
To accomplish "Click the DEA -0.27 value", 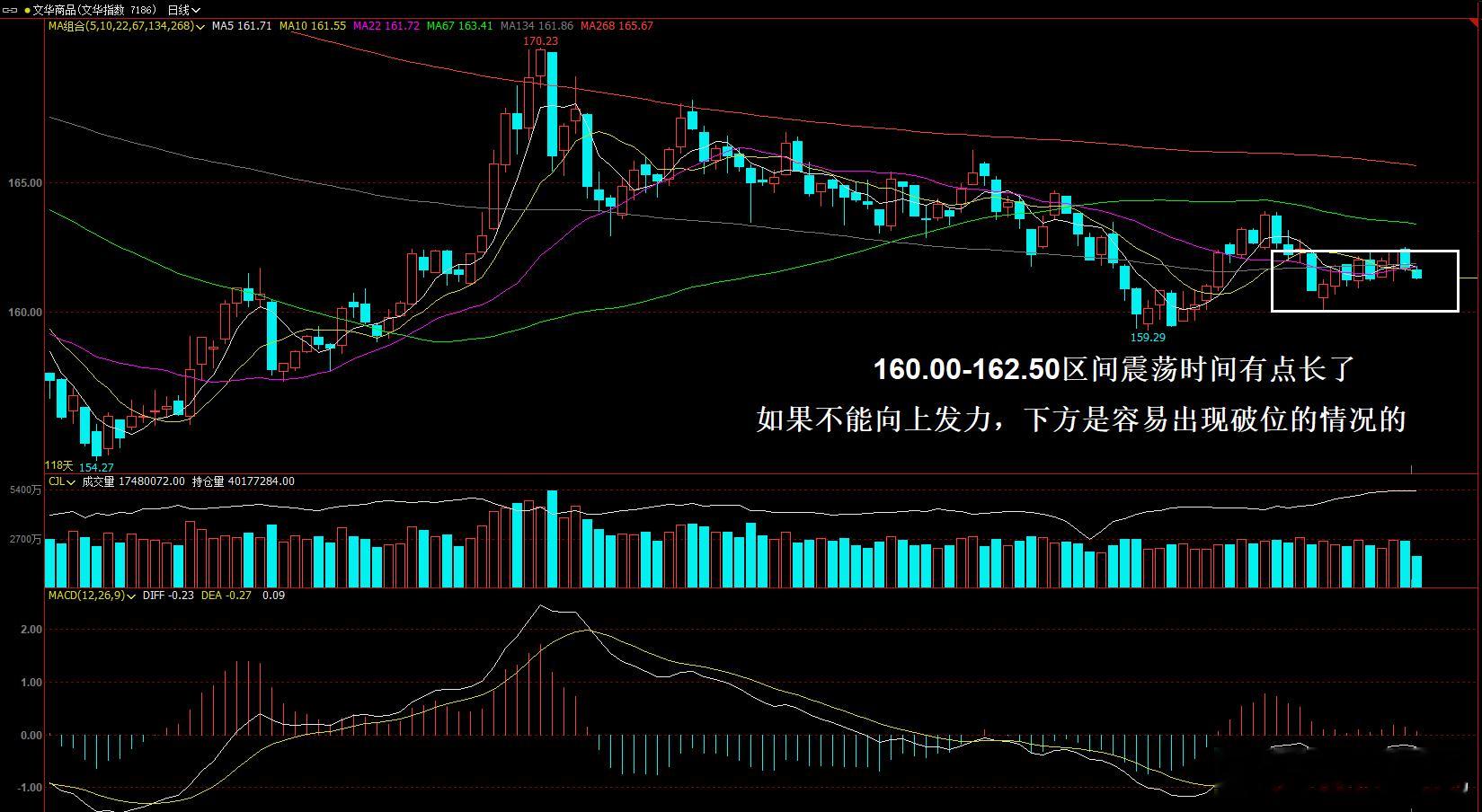I will 226,596.
